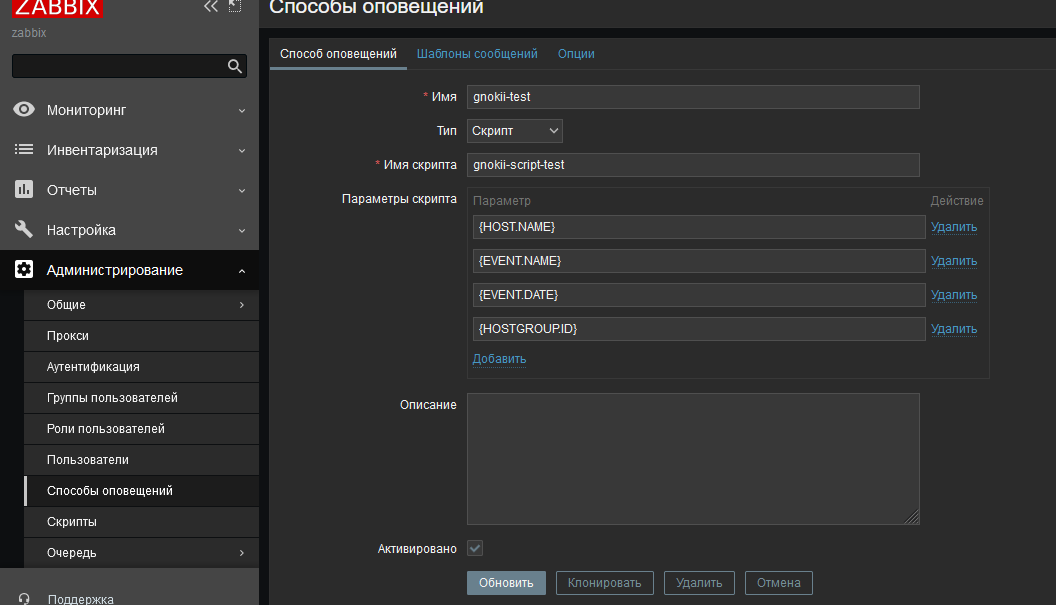This screenshot has height=605, width=1056.
Task: Open Инвентаризация via list icon
Action: coord(24,150)
